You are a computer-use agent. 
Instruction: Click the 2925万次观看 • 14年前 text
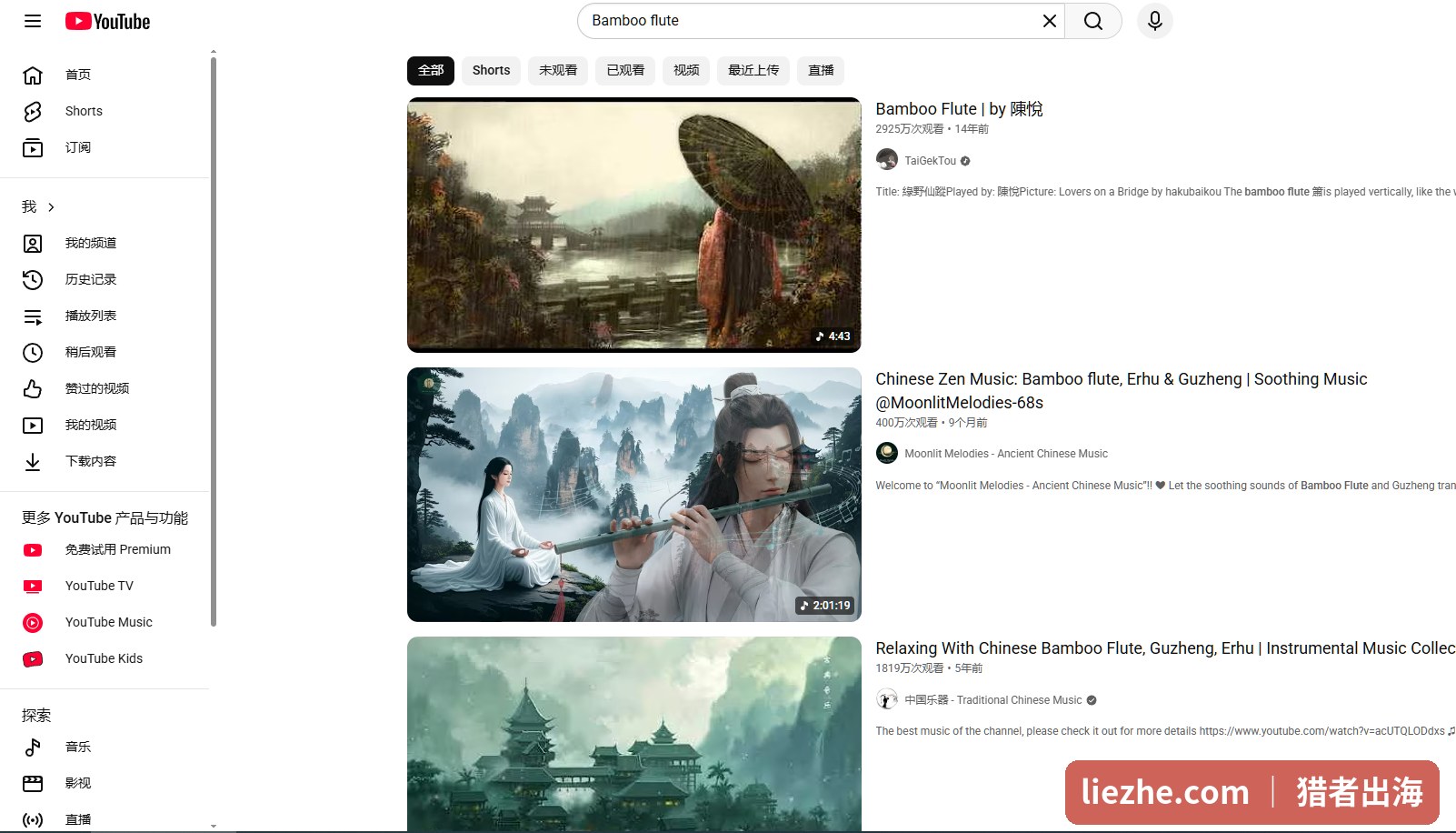(x=932, y=129)
